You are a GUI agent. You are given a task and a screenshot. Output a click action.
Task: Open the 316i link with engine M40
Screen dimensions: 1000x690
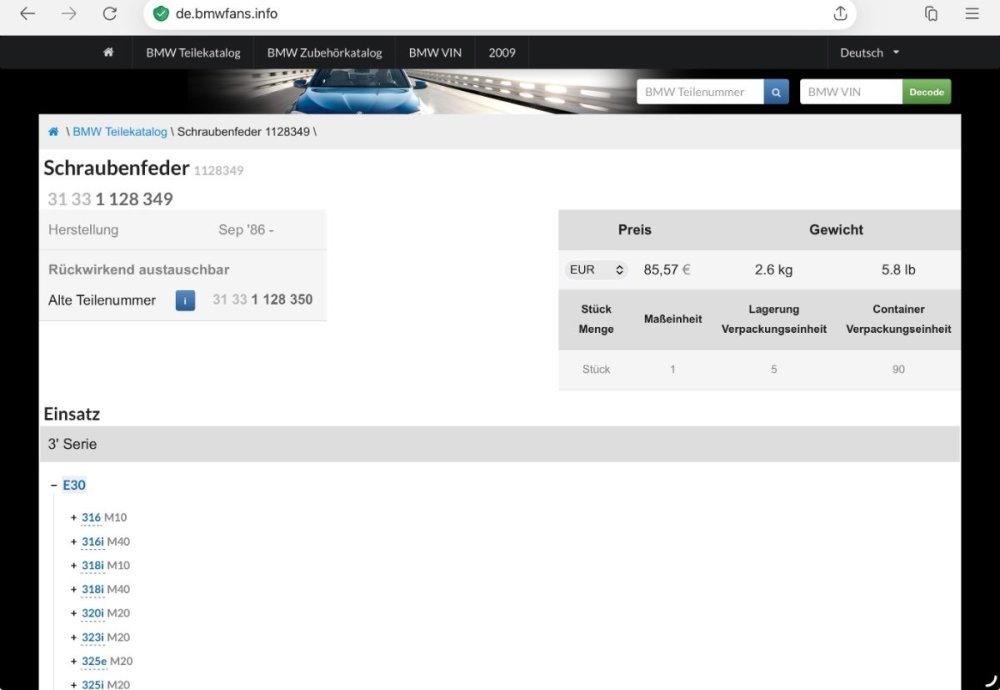click(92, 541)
